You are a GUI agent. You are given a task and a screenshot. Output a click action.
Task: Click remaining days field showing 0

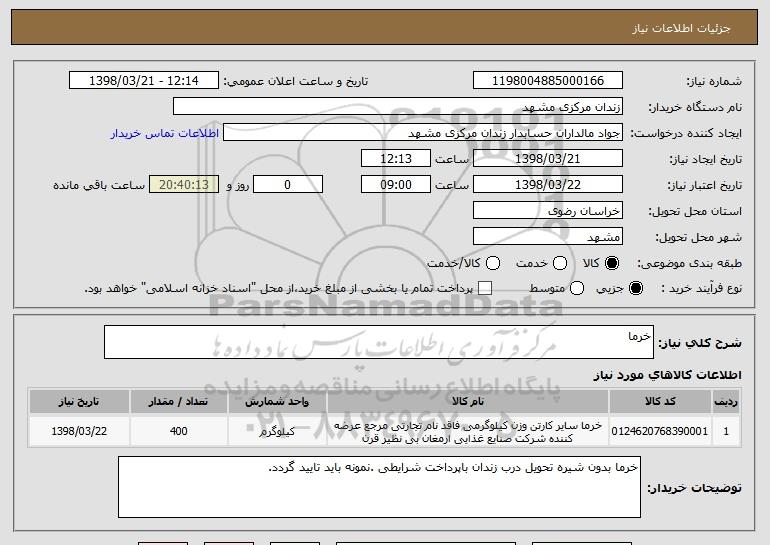288,185
